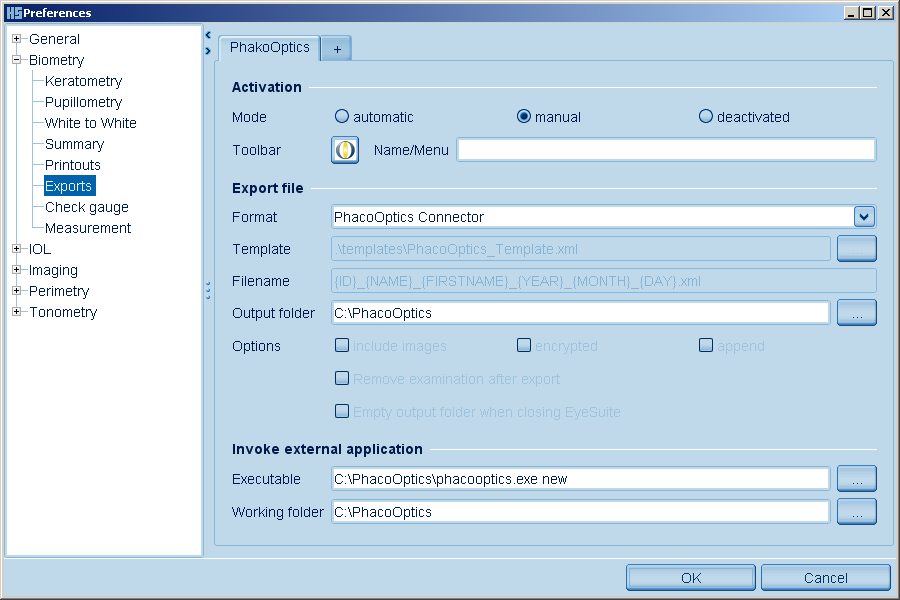This screenshot has width=900, height=600.
Task: Click the Name/Menu text field
Action: pos(666,150)
